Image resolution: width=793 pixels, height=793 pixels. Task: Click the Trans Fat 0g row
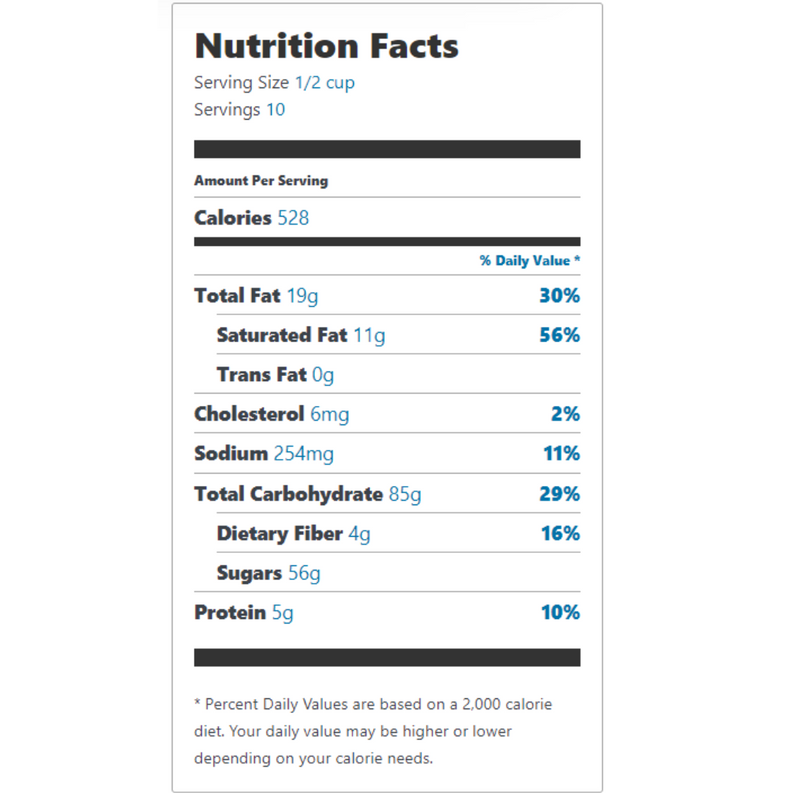coord(398,374)
